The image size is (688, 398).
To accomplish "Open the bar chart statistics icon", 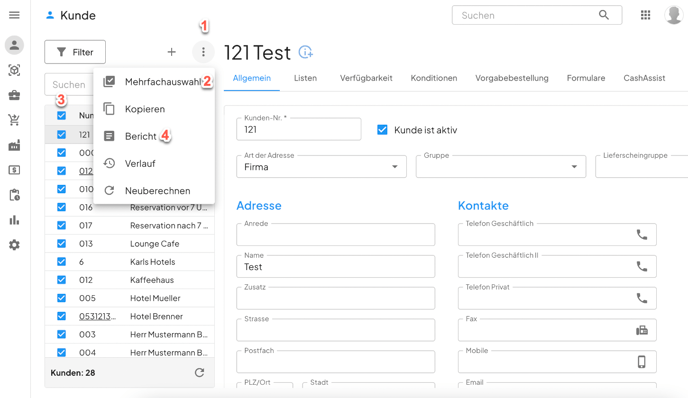I will point(14,220).
